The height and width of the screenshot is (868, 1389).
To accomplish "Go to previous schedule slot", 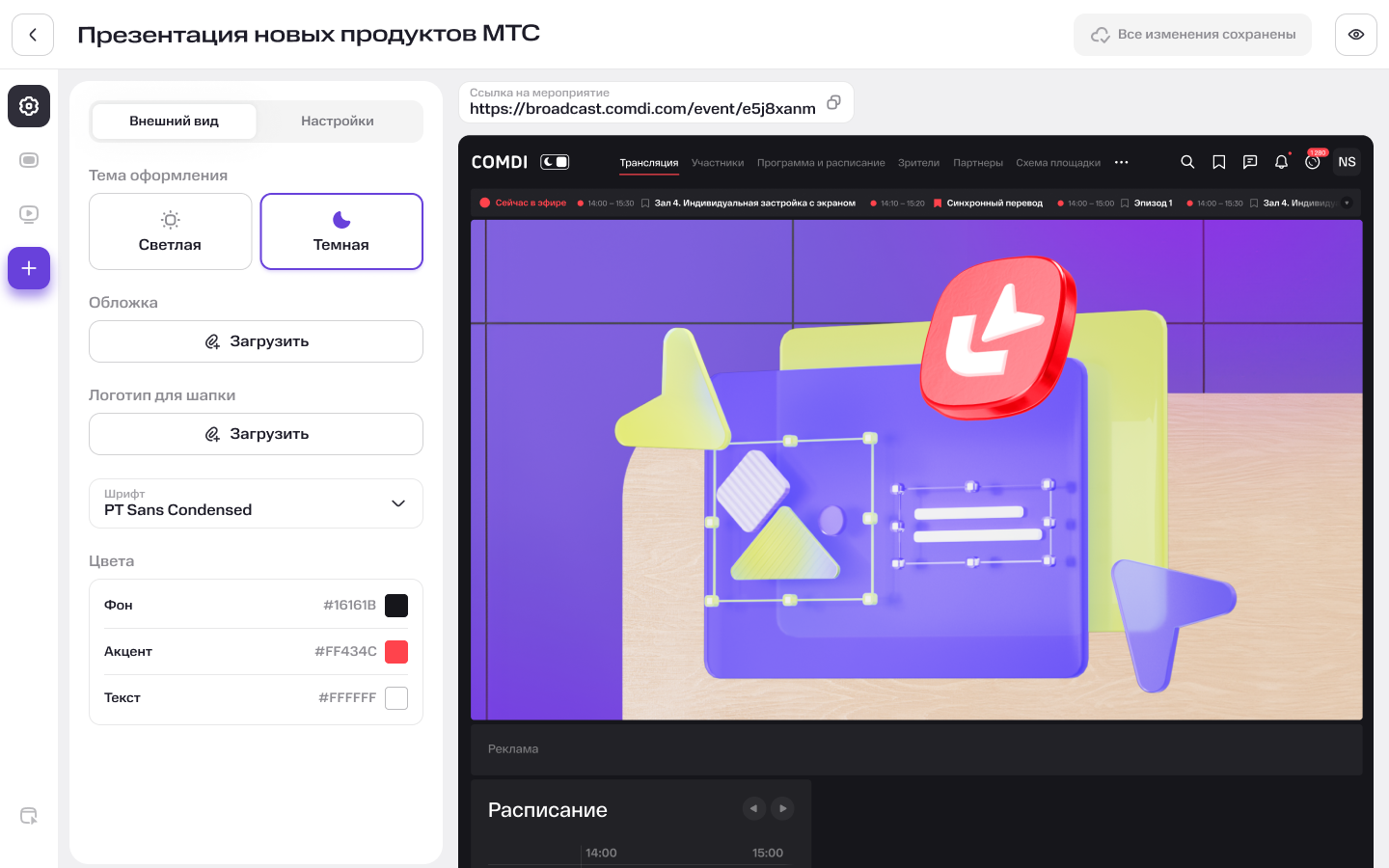I will 754,808.
